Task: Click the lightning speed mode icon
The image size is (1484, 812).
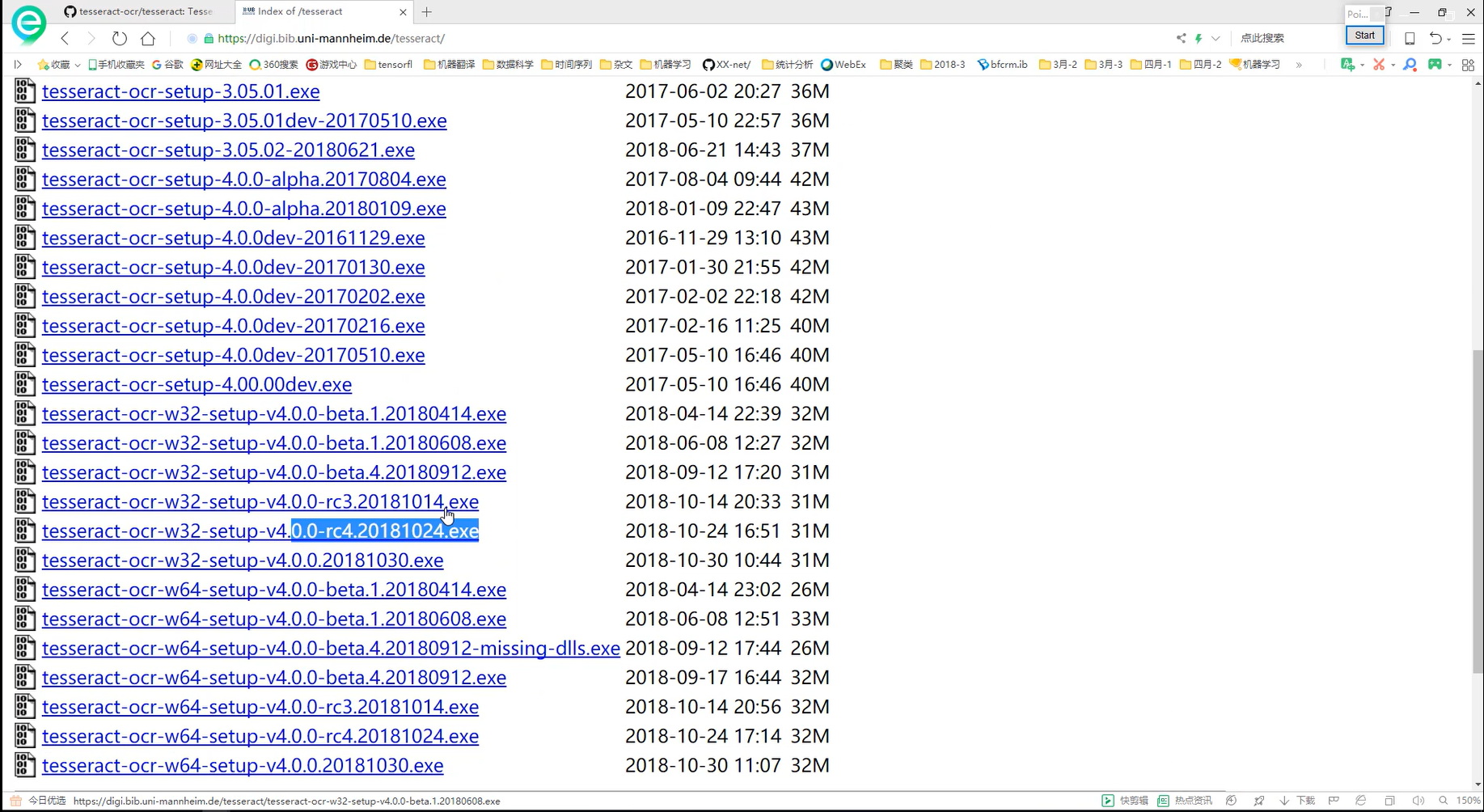Action: click(1199, 38)
